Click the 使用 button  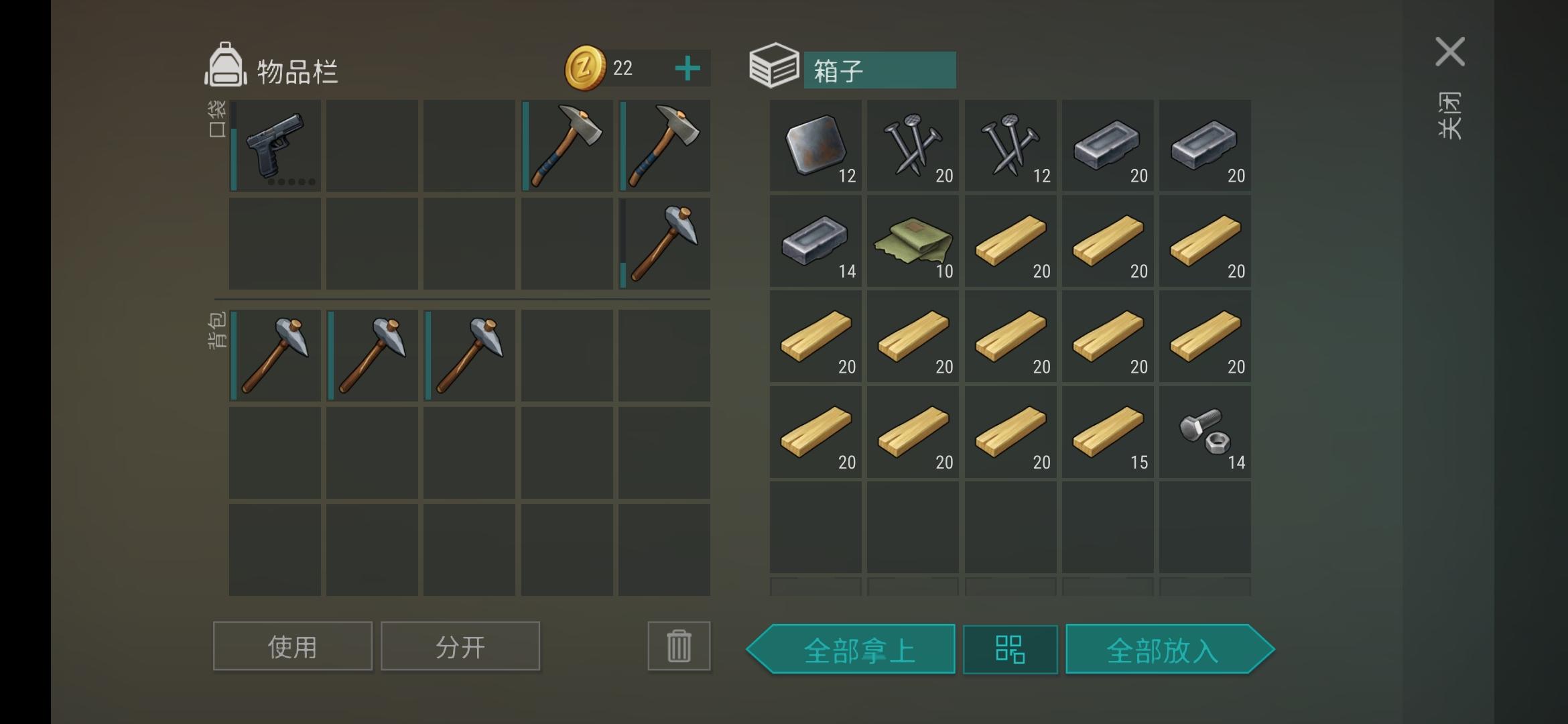pyautogui.click(x=293, y=646)
